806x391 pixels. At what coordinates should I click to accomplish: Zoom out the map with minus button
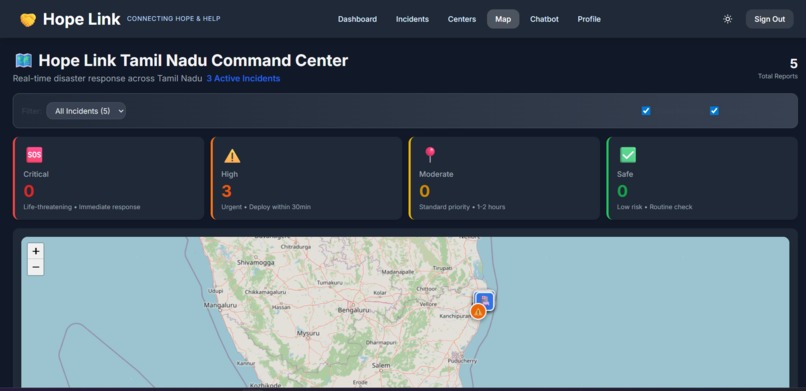click(35, 267)
